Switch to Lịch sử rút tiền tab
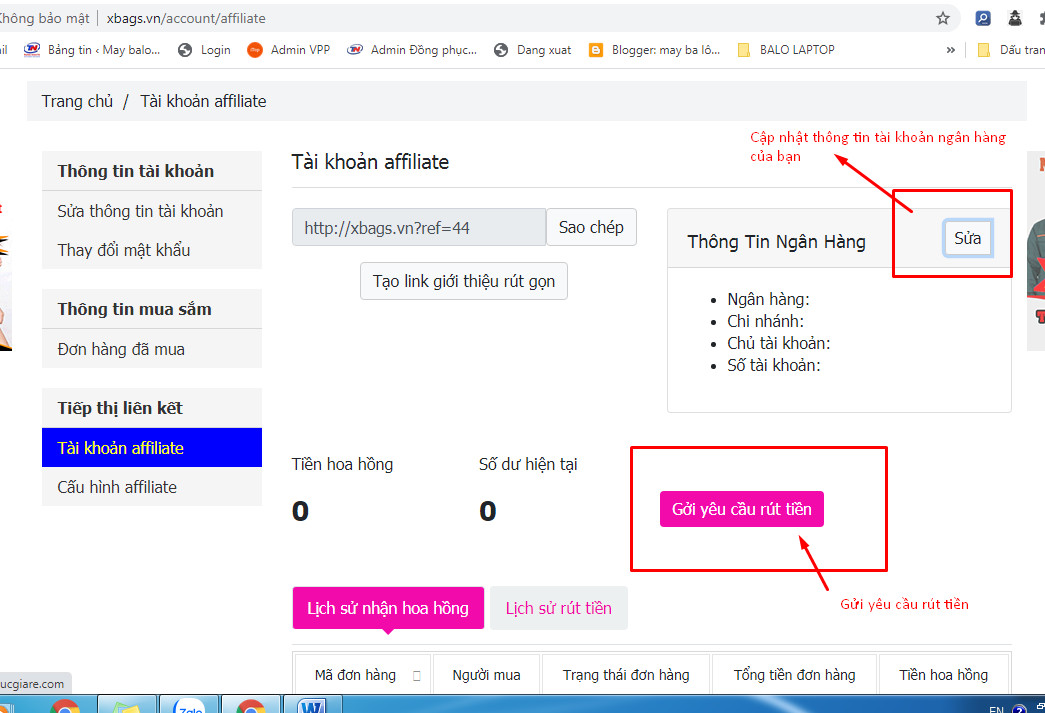The height and width of the screenshot is (713, 1045). tap(558, 608)
